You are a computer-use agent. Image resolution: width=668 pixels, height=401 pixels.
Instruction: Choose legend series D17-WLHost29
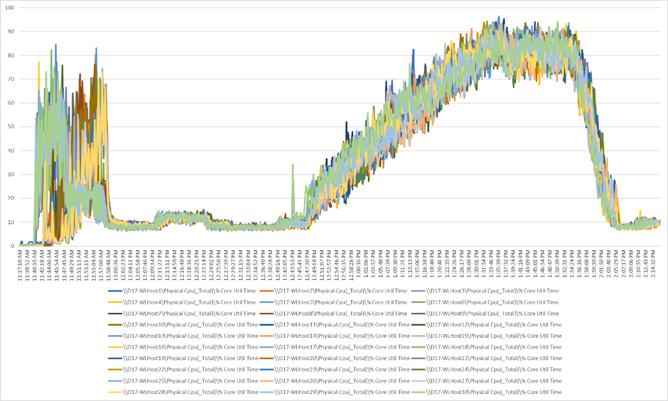(334, 392)
